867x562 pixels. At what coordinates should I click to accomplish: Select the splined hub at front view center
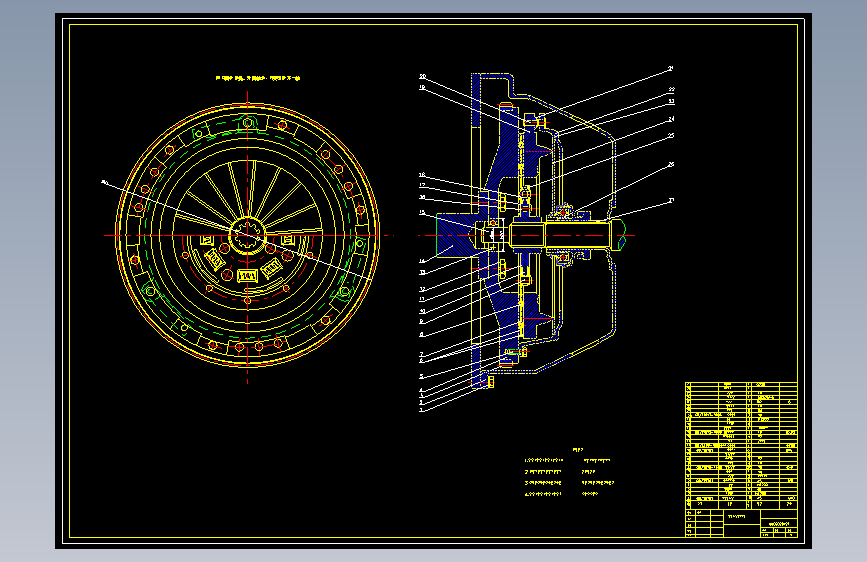[x=247, y=236]
